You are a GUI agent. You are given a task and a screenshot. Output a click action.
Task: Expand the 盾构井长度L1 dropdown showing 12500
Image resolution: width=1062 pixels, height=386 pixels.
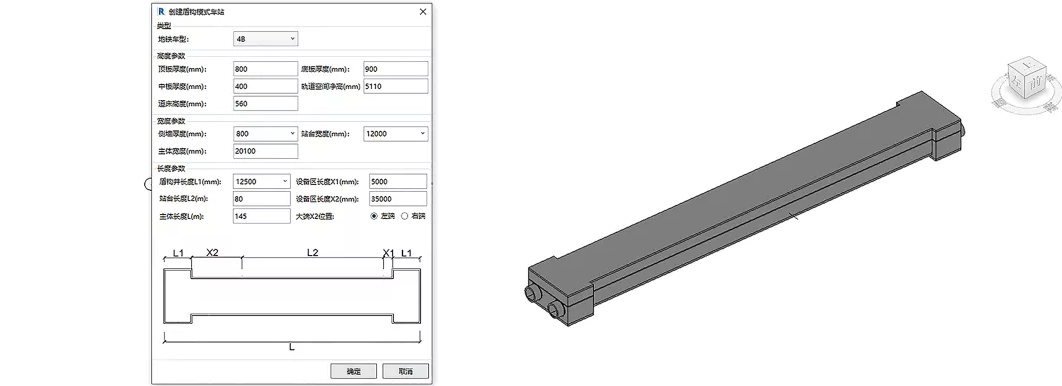pyautogui.click(x=261, y=181)
